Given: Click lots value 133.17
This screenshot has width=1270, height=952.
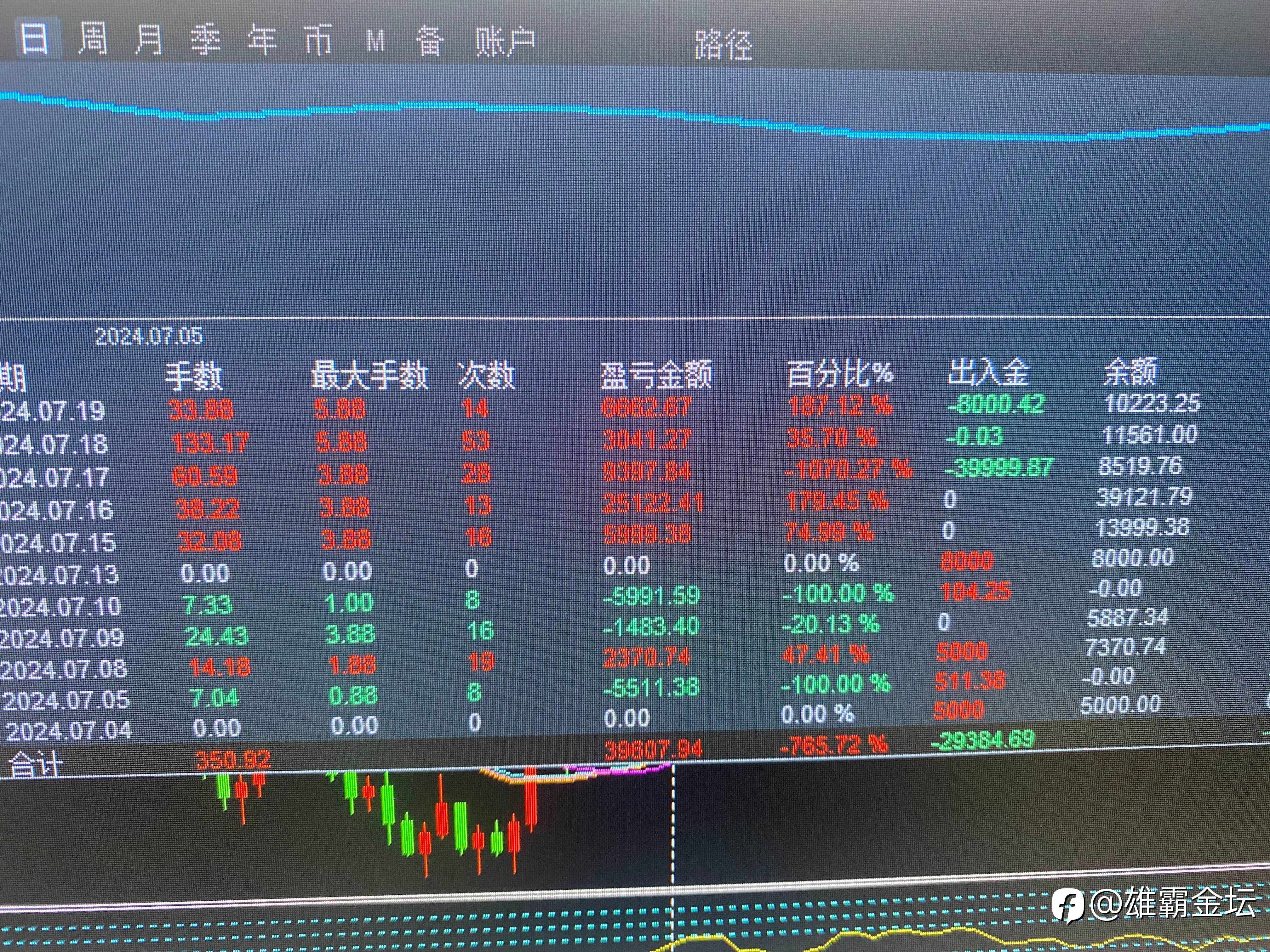Looking at the screenshot, I should click(210, 443).
